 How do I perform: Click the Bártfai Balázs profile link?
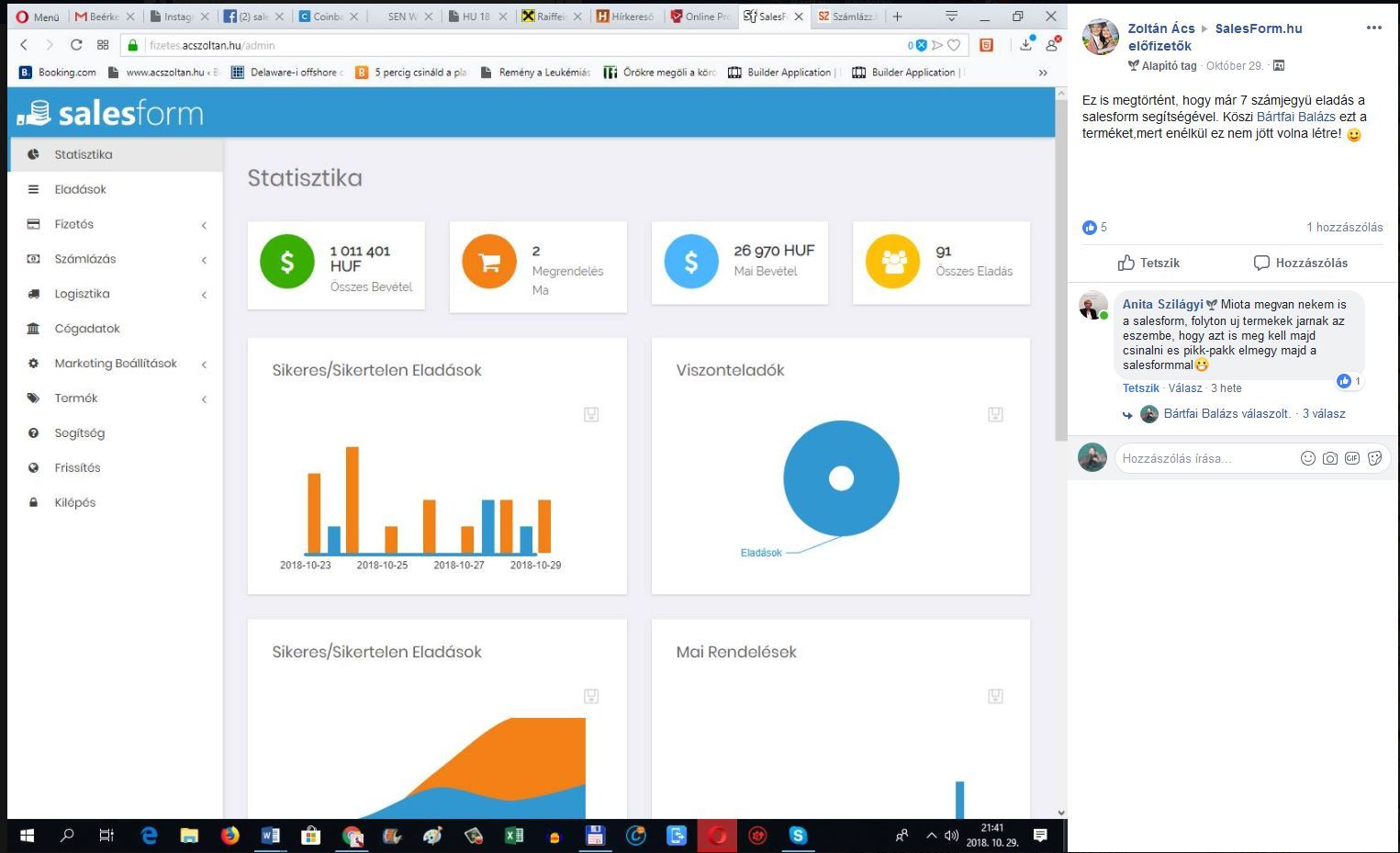pos(1295,117)
